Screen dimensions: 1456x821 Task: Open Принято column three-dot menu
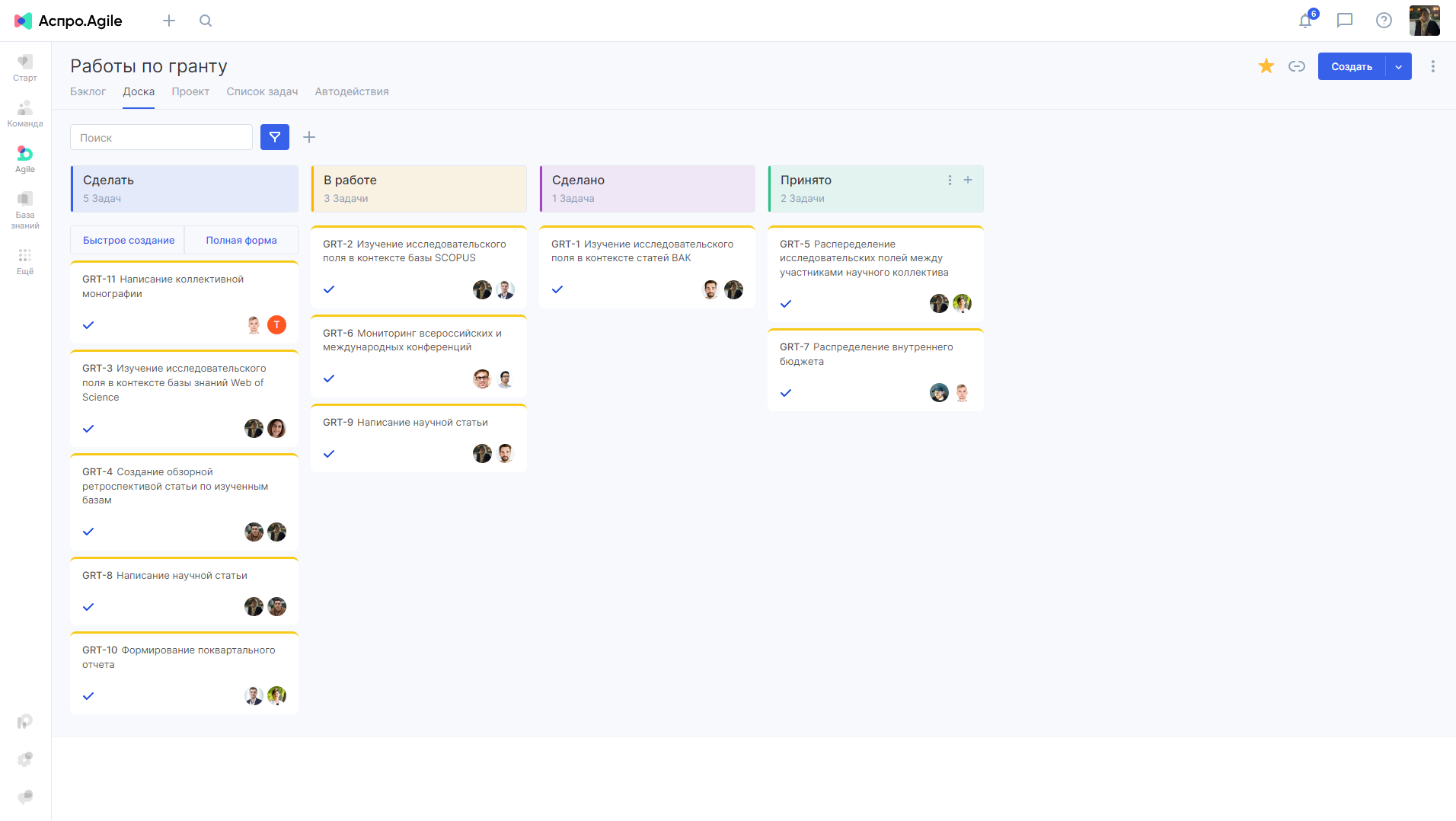coord(950,180)
